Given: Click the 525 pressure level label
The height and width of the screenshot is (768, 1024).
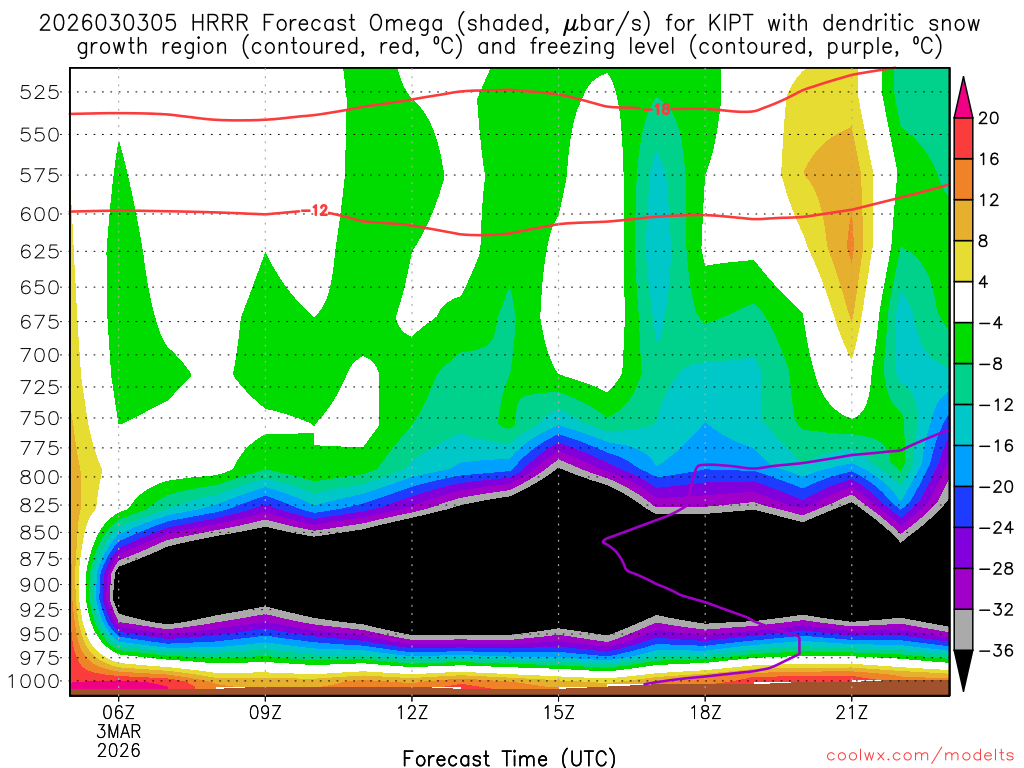Looking at the screenshot, I should coord(40,92).
